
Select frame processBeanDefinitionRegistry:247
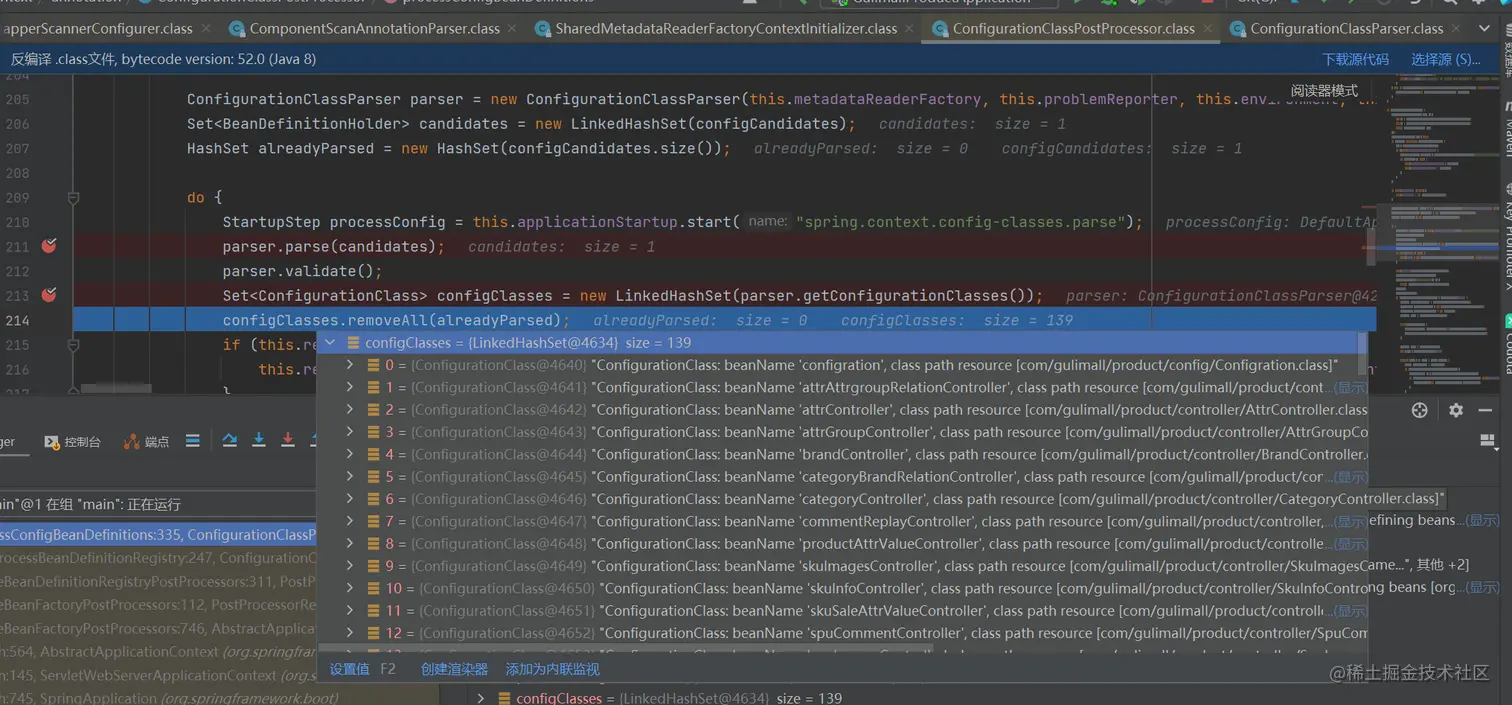click(158, 558)
